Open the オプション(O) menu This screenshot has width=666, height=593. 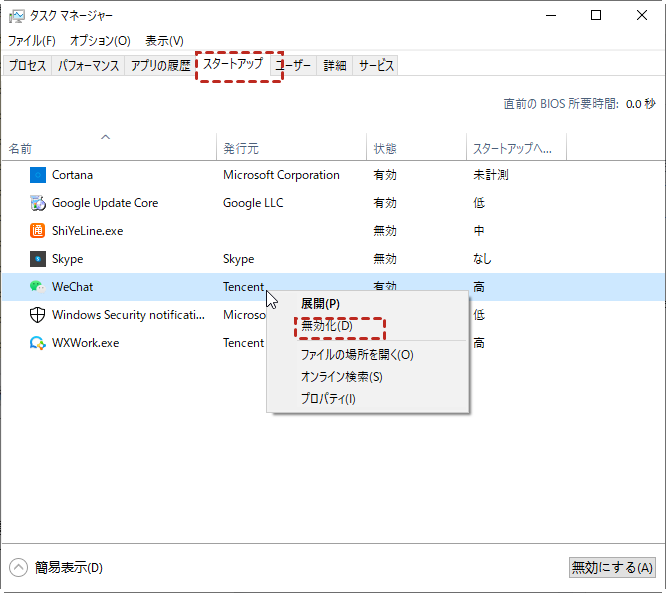[x=100, y=41]
